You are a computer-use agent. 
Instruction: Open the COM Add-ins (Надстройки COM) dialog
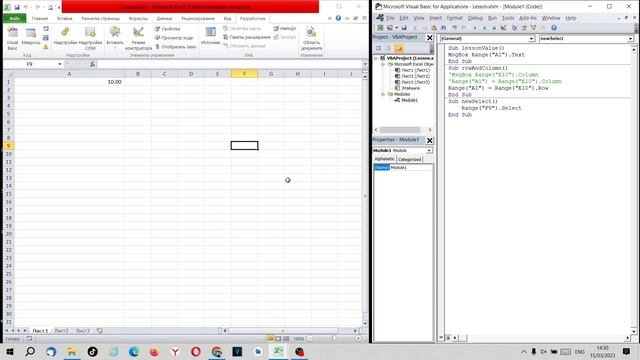point(90,39)
